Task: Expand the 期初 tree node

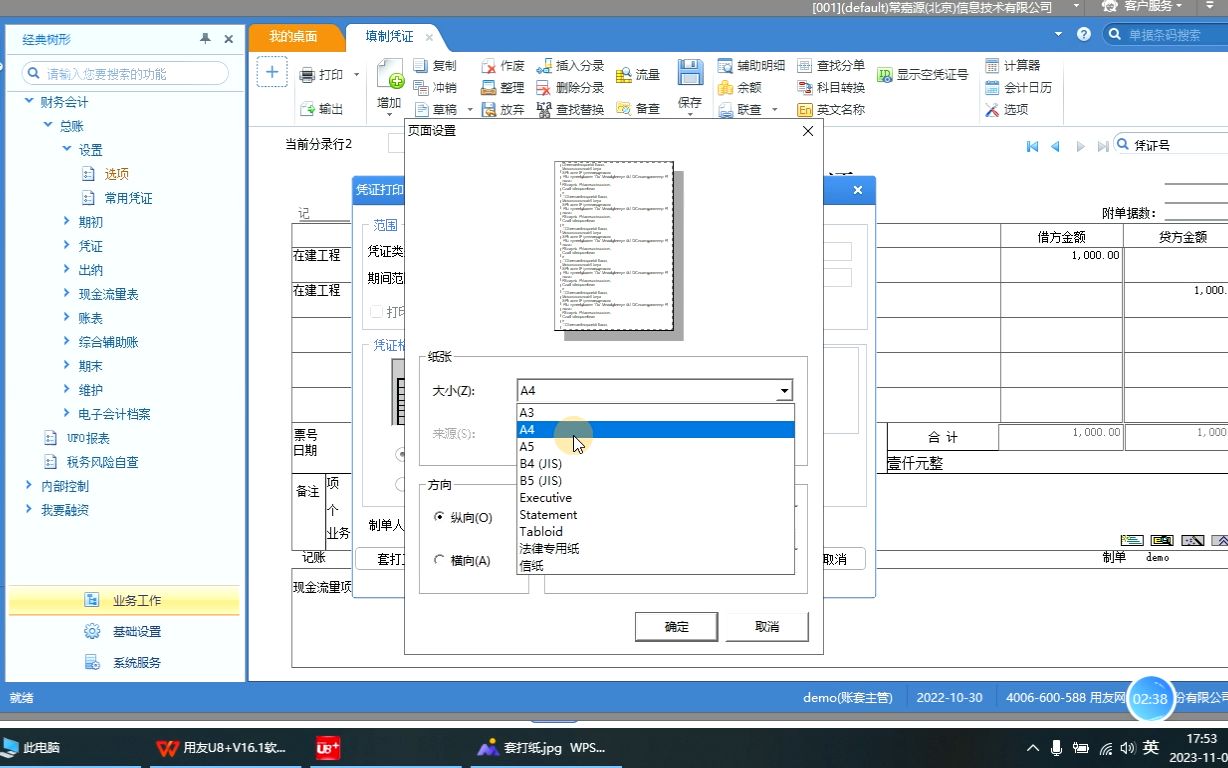Action: 67,221
